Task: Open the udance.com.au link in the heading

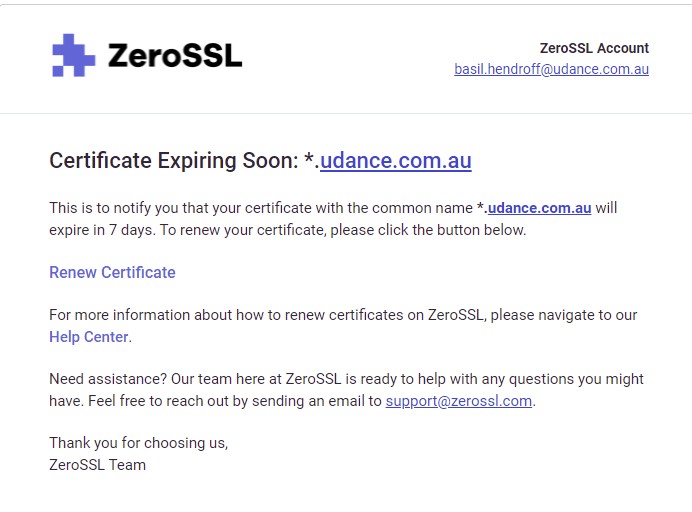Action: tap(396, 160)
